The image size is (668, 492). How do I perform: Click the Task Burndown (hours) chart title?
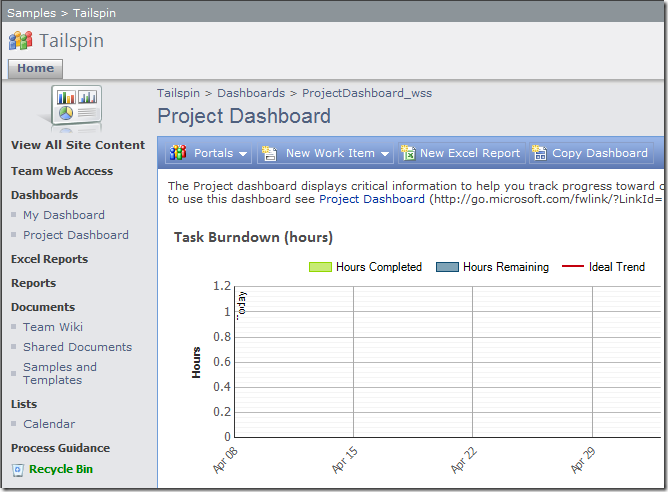pyautogui.click(x=253, y=238)
